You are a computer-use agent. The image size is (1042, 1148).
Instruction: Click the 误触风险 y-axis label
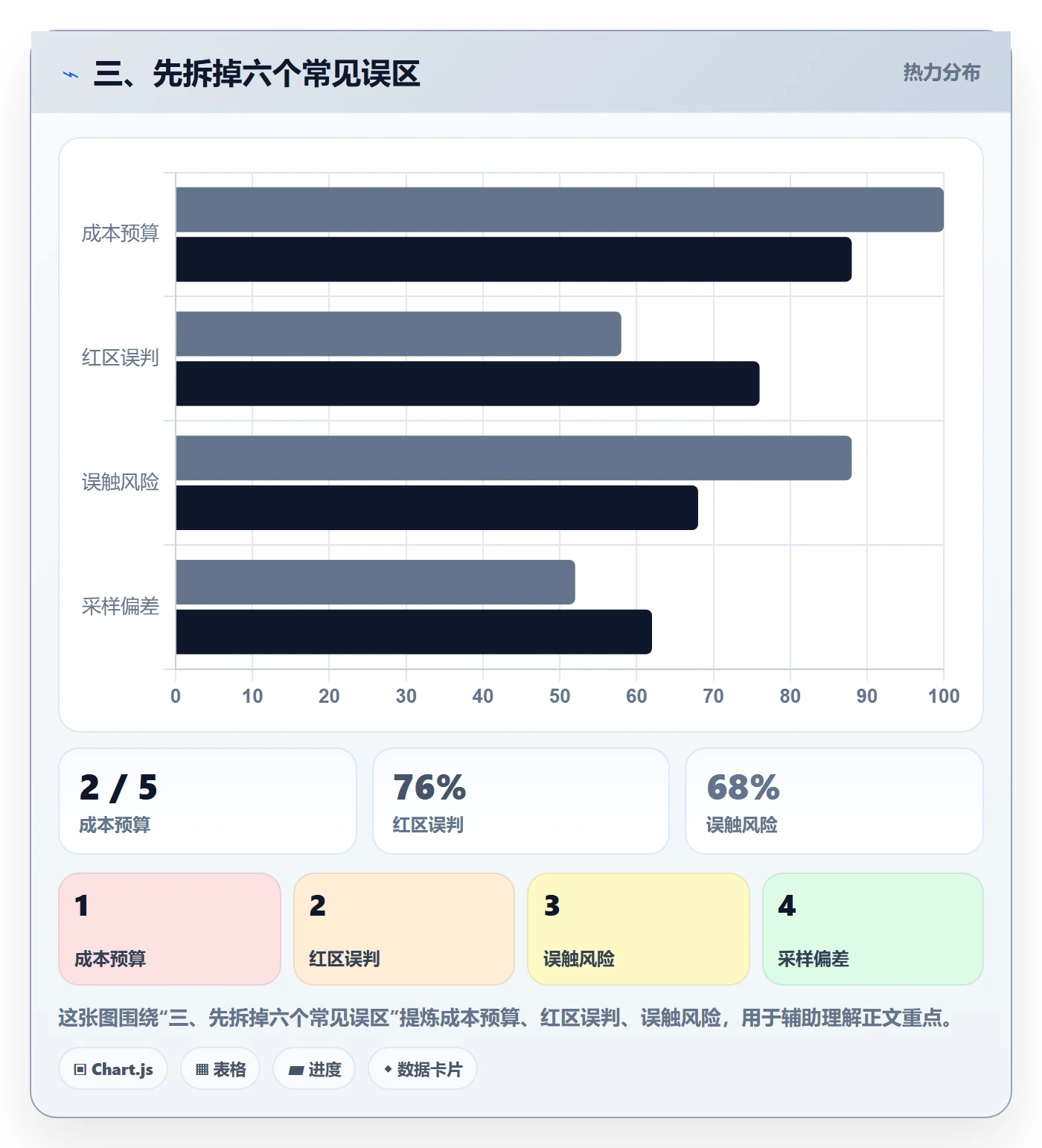(x=121, y=482)
